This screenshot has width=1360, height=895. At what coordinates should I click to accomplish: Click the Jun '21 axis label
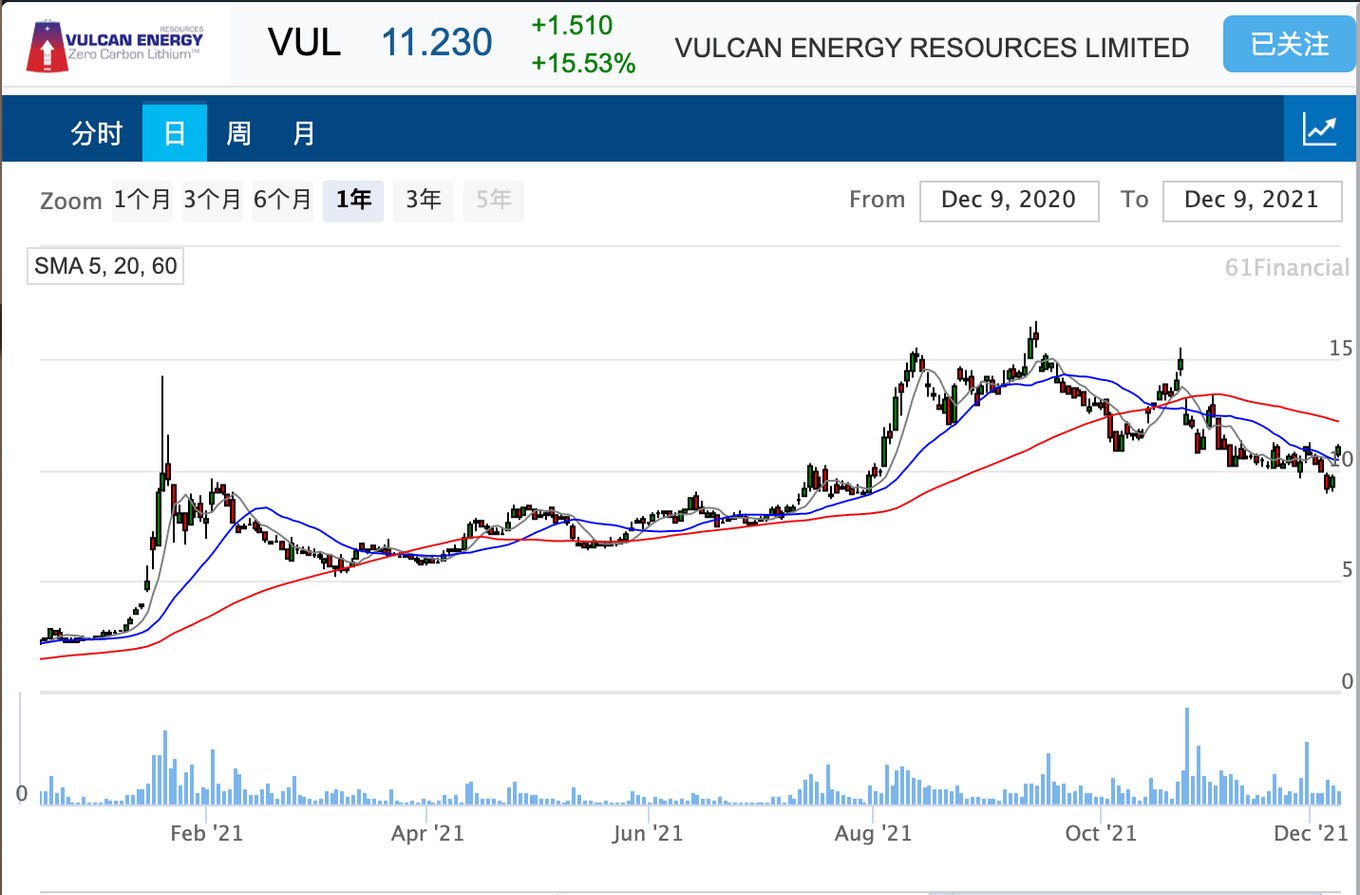coord(647,833)
